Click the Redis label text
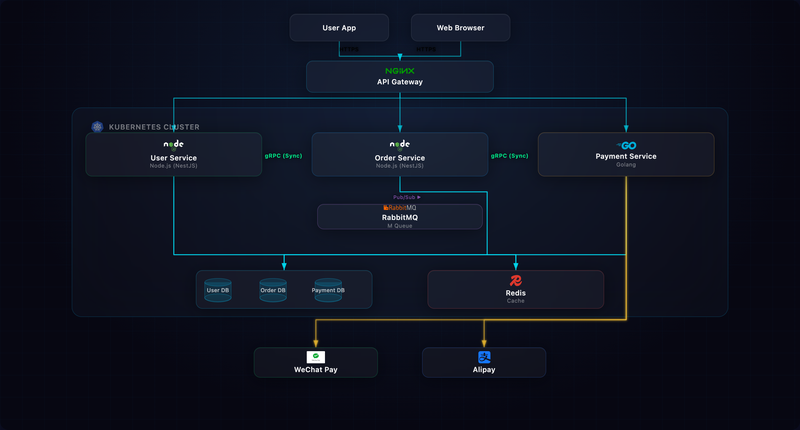 click(x=516, y=293)
